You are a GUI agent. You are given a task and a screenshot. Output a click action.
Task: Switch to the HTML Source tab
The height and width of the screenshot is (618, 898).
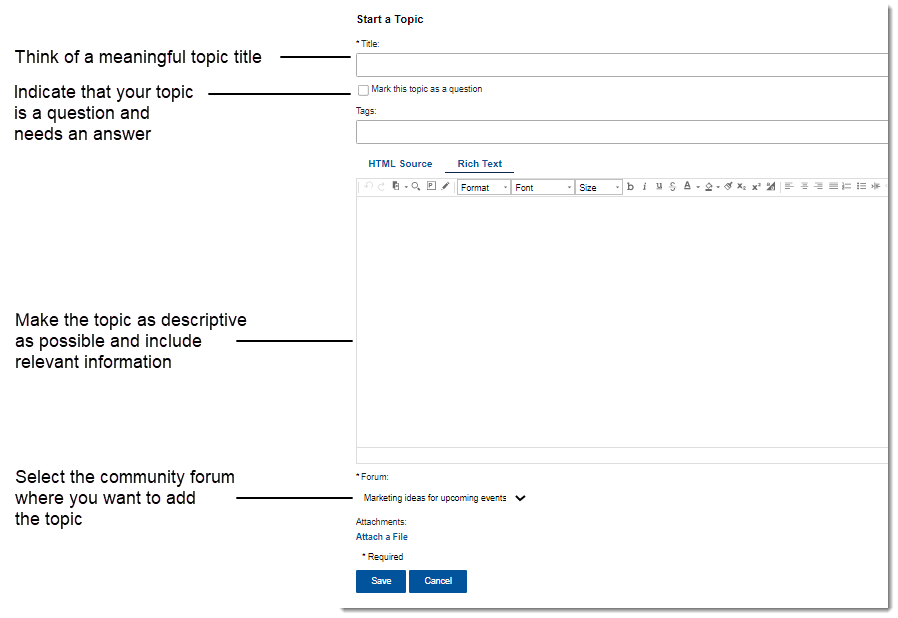(x=400, y=163)
